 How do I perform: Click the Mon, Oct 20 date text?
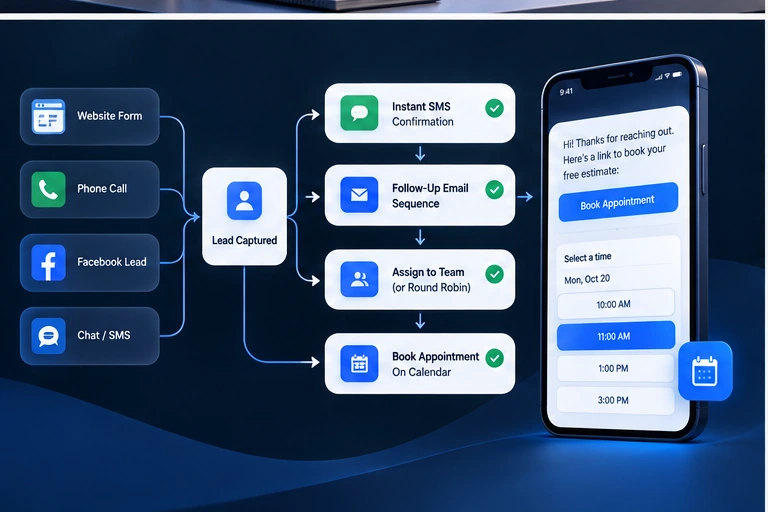[587, 279]
